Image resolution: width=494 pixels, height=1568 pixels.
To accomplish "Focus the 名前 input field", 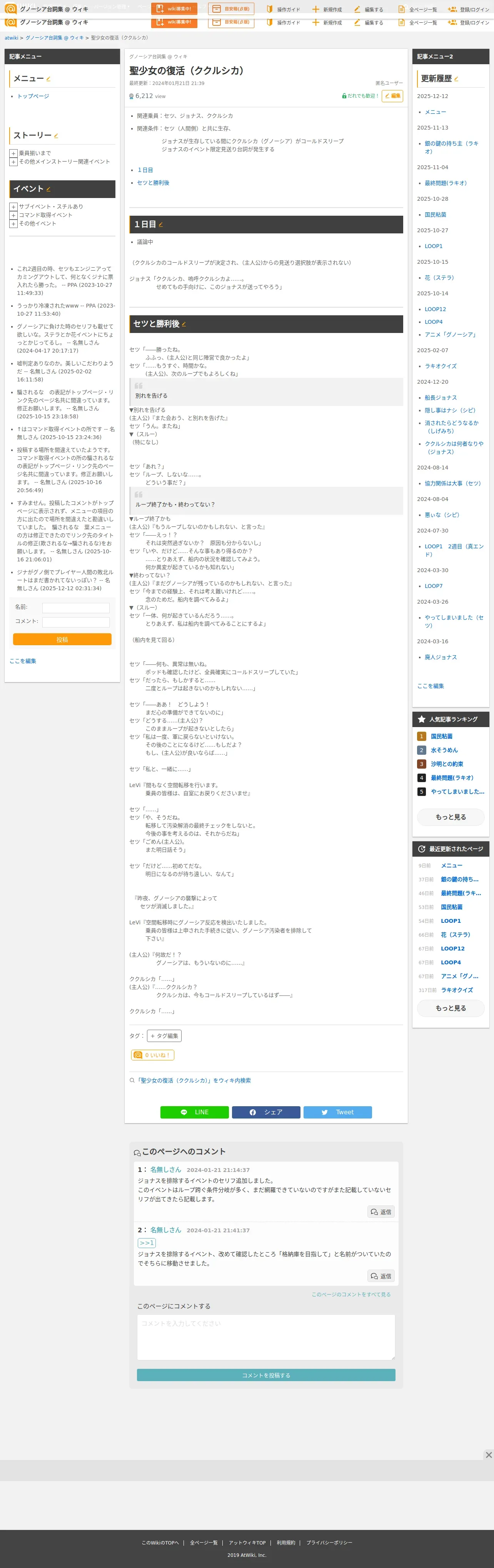I will [x=76, y=608].
